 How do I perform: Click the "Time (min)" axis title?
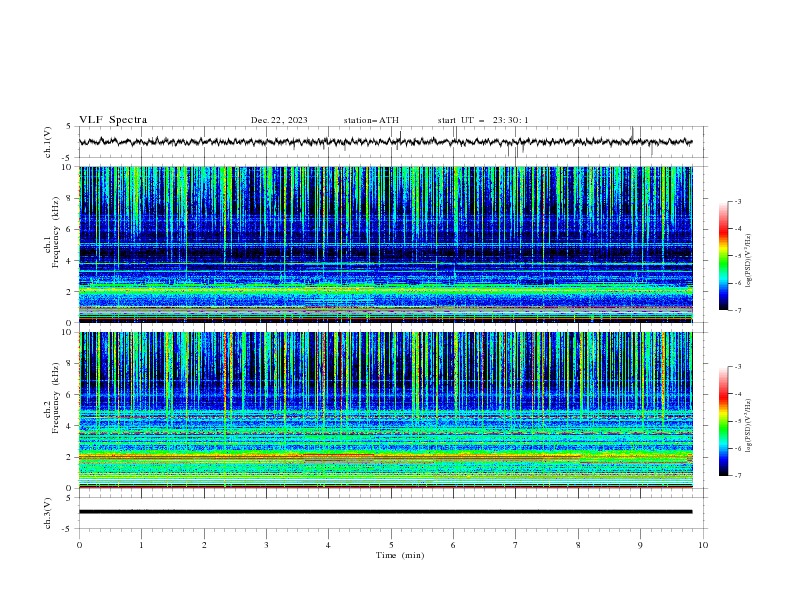pyautogui.click(x=400, y=555)
